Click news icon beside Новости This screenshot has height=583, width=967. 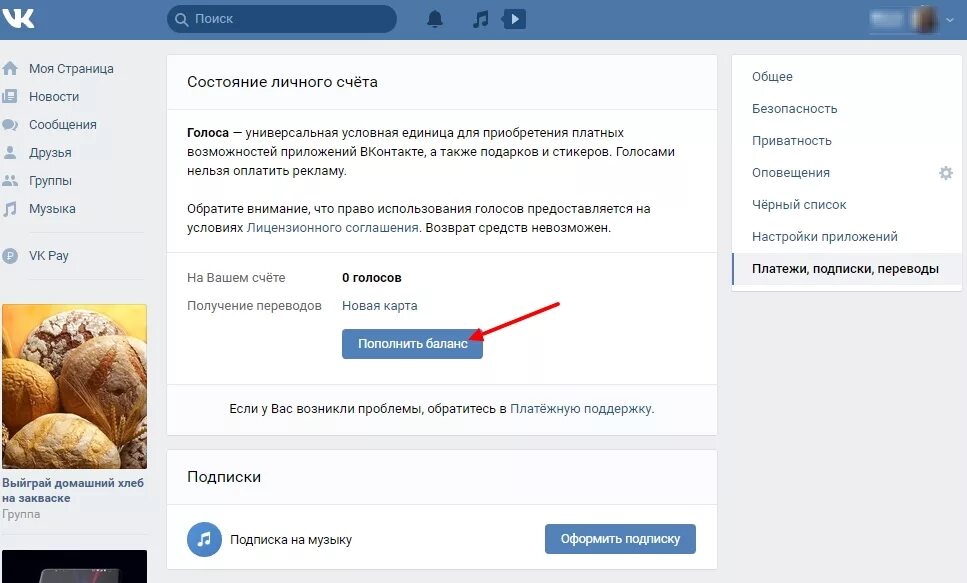(10, 96)
